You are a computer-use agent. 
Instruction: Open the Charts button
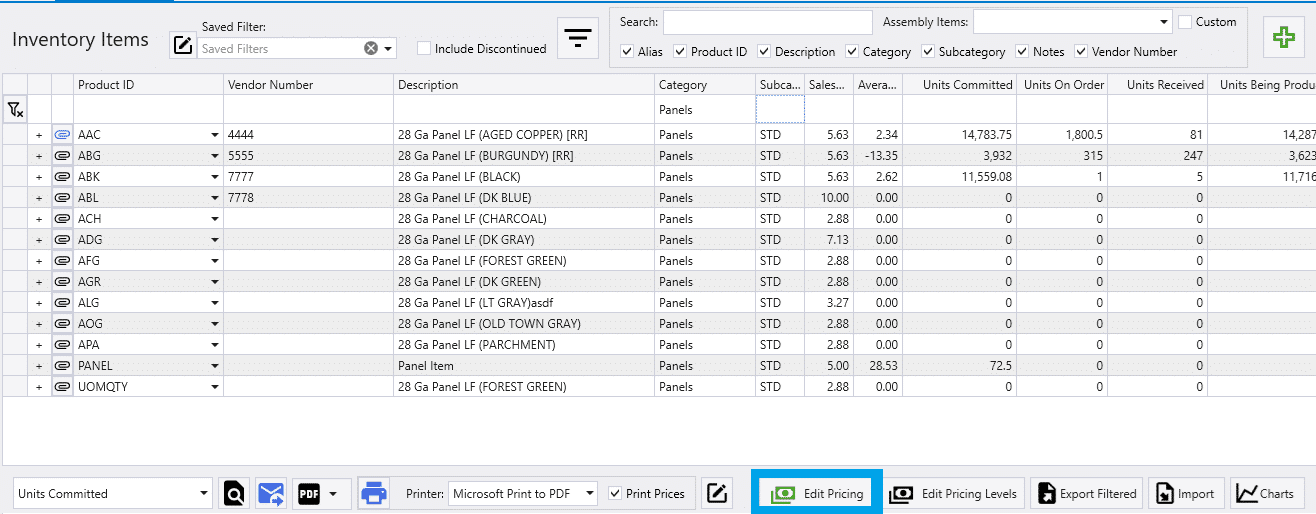coord(1265,493)
